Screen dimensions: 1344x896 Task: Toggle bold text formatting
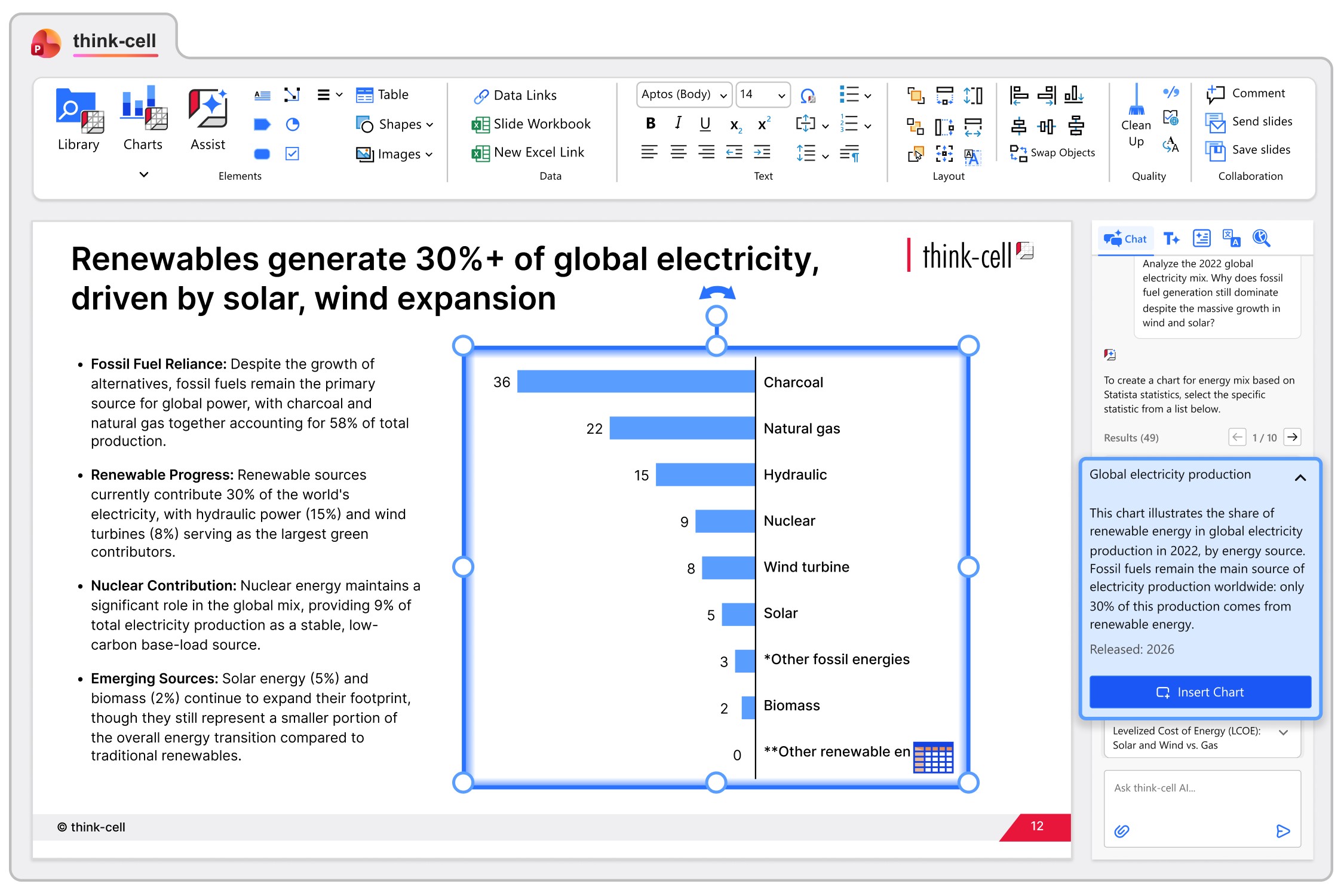pyautogui.click(x=650, y=124)
